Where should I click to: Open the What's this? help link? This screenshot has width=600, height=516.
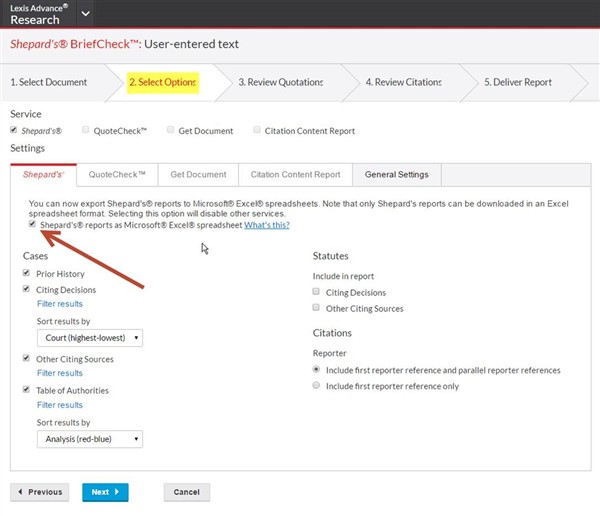(x=267, y=225)
